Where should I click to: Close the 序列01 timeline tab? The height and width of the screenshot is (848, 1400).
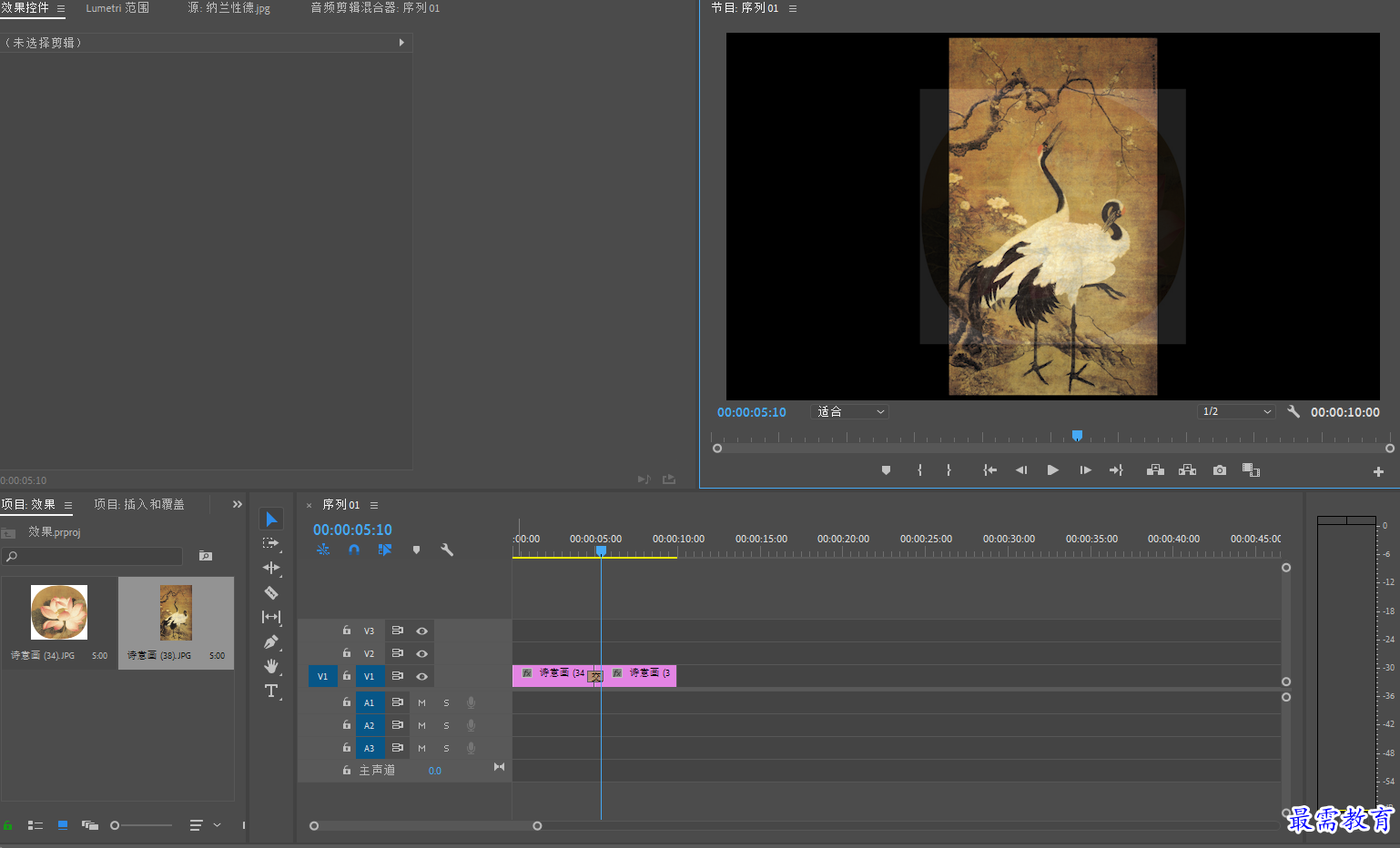click(309, 505)
